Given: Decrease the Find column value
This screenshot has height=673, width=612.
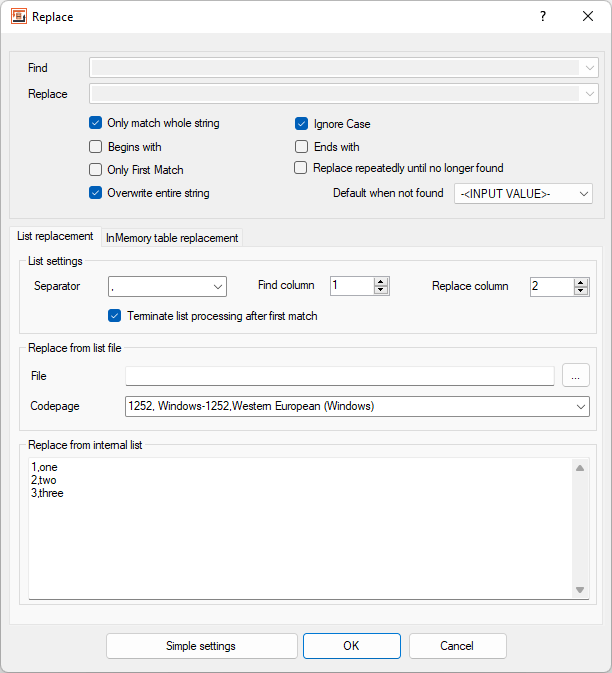Looking at the screenshot, I should (x=381, y=291).
